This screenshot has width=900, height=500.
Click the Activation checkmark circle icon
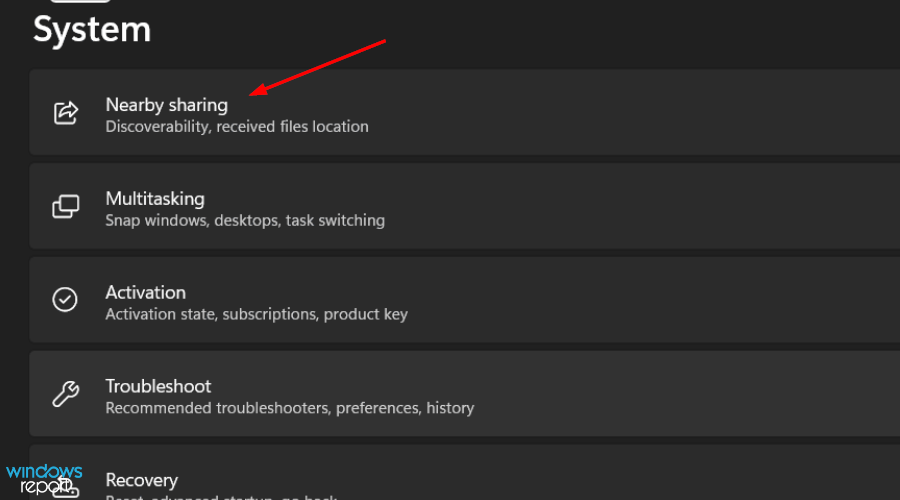pyautogui.click(x=65, y=300)
